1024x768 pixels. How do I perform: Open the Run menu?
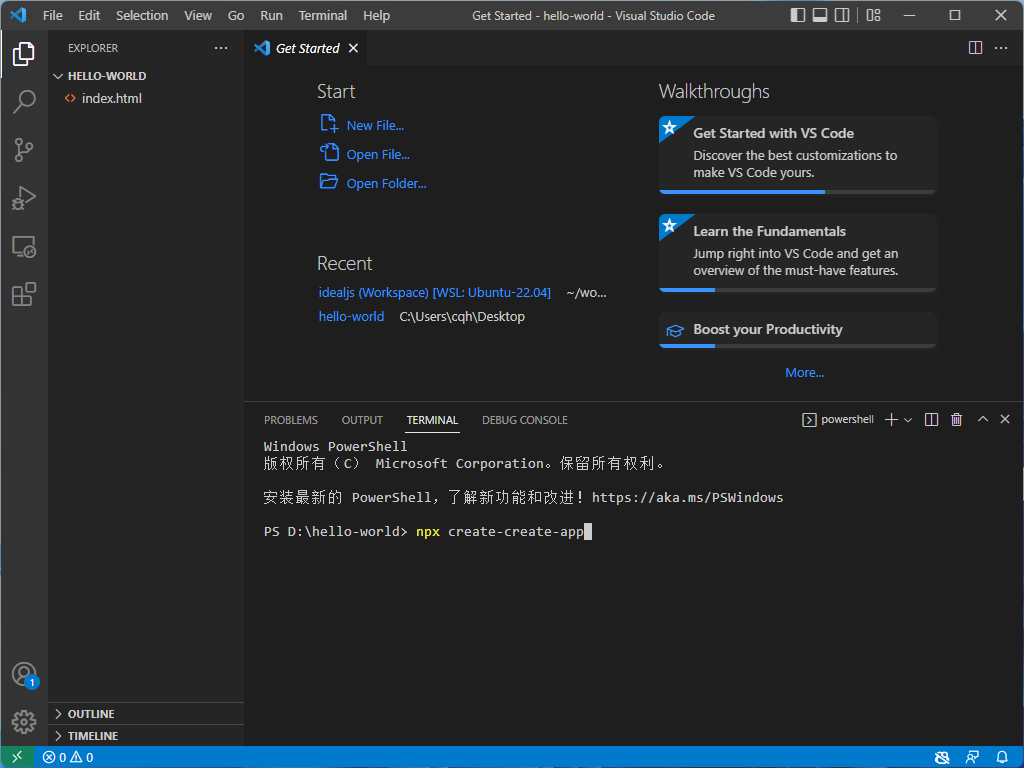pos(271,16)
